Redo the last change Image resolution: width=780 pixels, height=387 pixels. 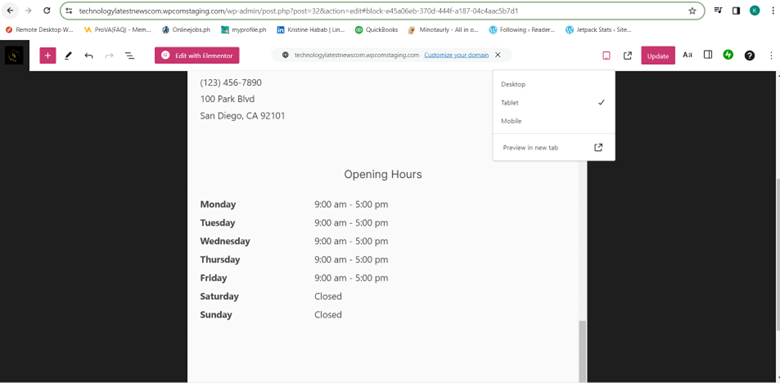109,56
